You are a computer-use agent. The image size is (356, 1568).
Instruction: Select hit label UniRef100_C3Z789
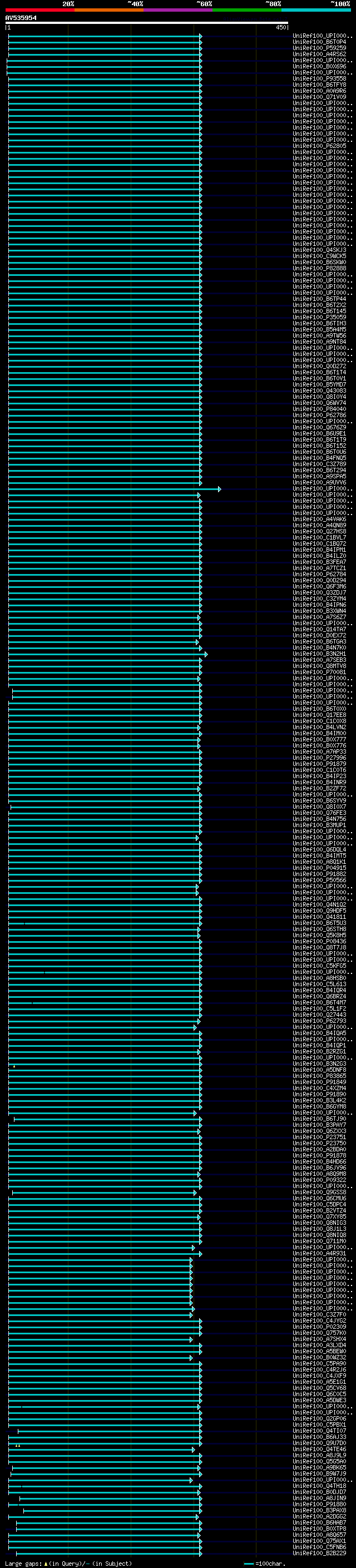pos(319,464)
